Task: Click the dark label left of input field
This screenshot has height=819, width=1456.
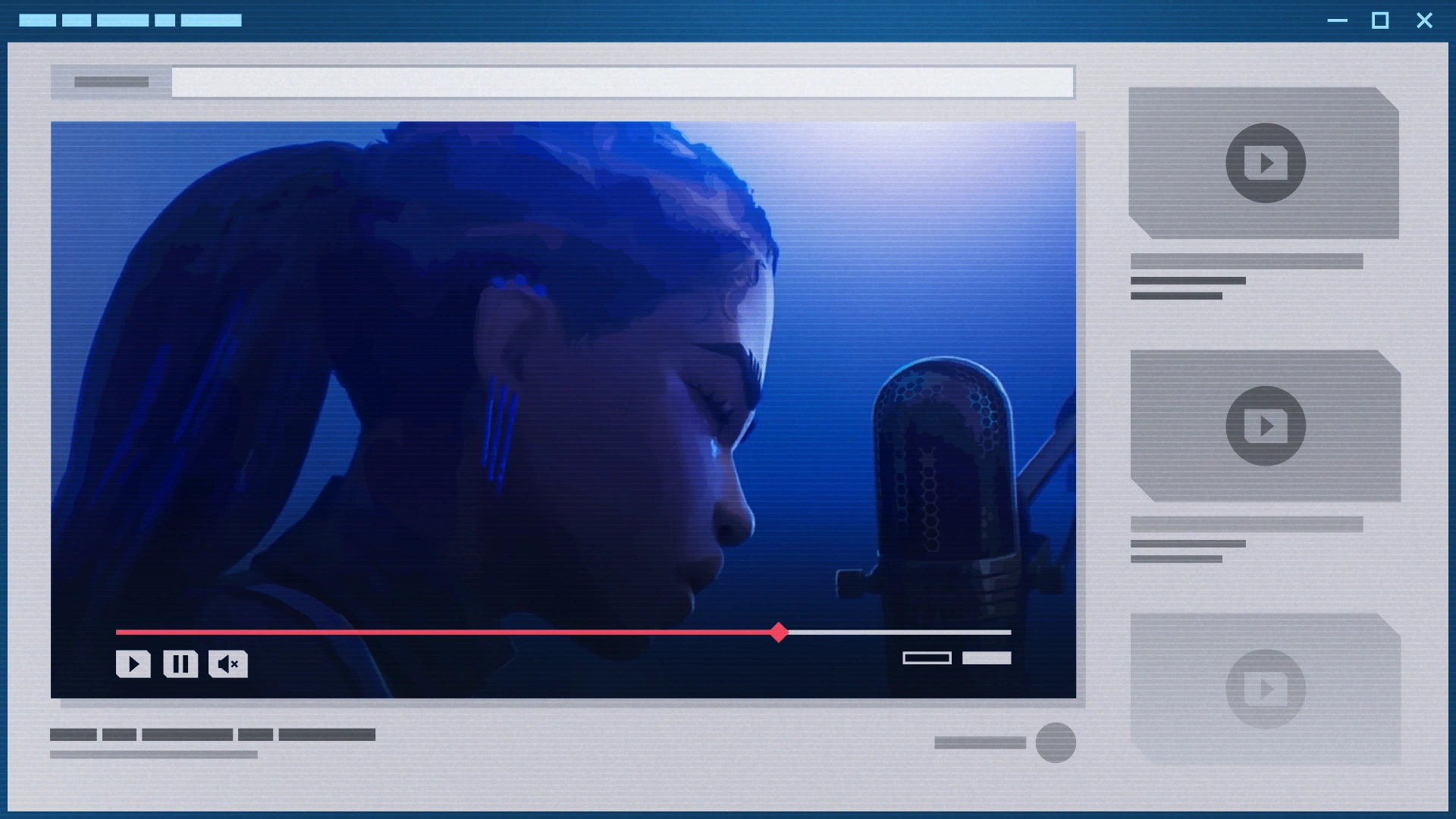Action: pos(111,82)
